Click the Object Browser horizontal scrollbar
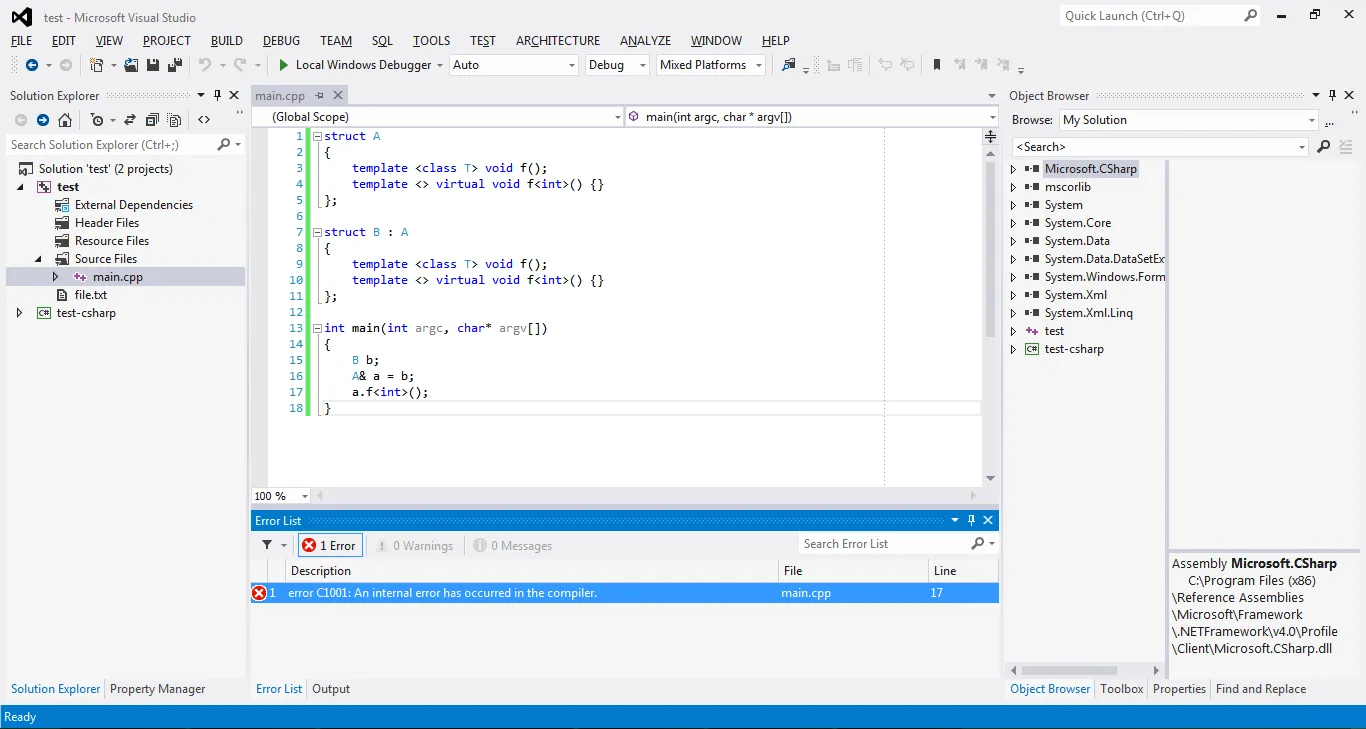This screenshot has width=1366, height=729. (1070, 670)
